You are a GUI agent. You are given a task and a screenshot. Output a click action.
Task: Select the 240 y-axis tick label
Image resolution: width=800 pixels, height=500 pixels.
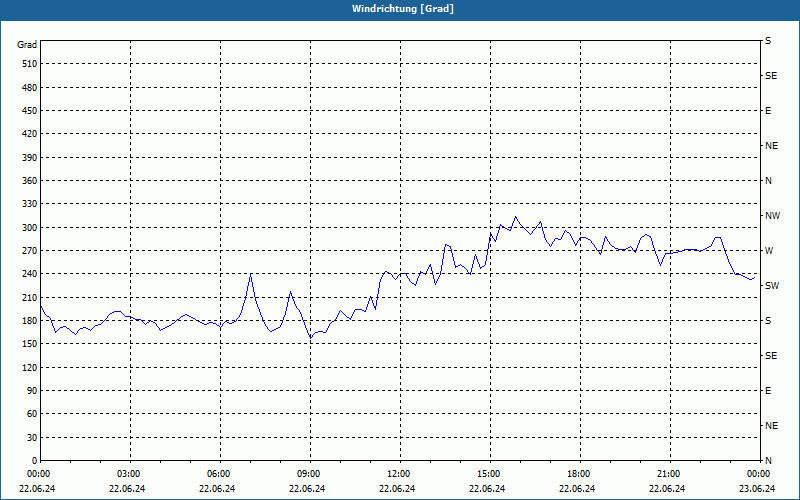click(x=30, y=274)
